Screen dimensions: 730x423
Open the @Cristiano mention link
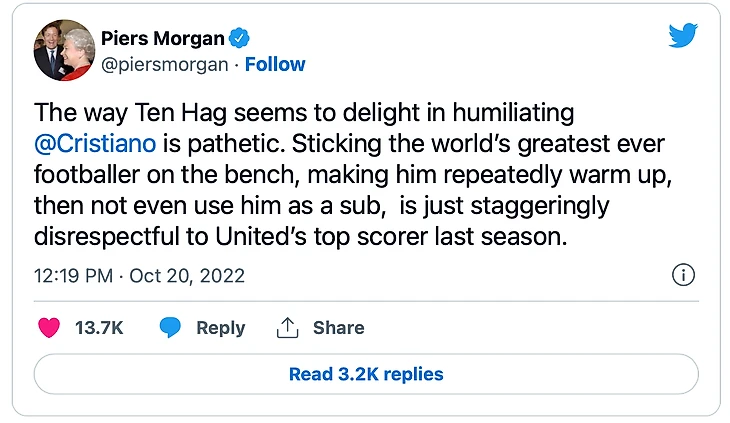[95, 143]
